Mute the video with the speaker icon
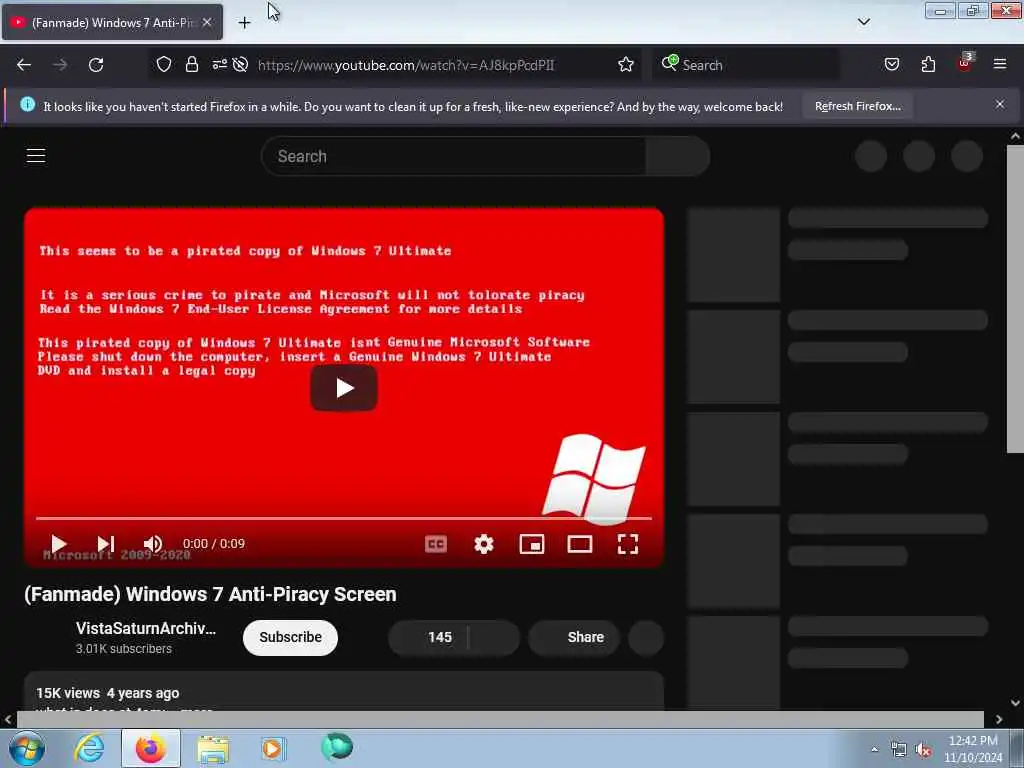The width and height of the screenshot is (1024, 768). tap(153, 544)
